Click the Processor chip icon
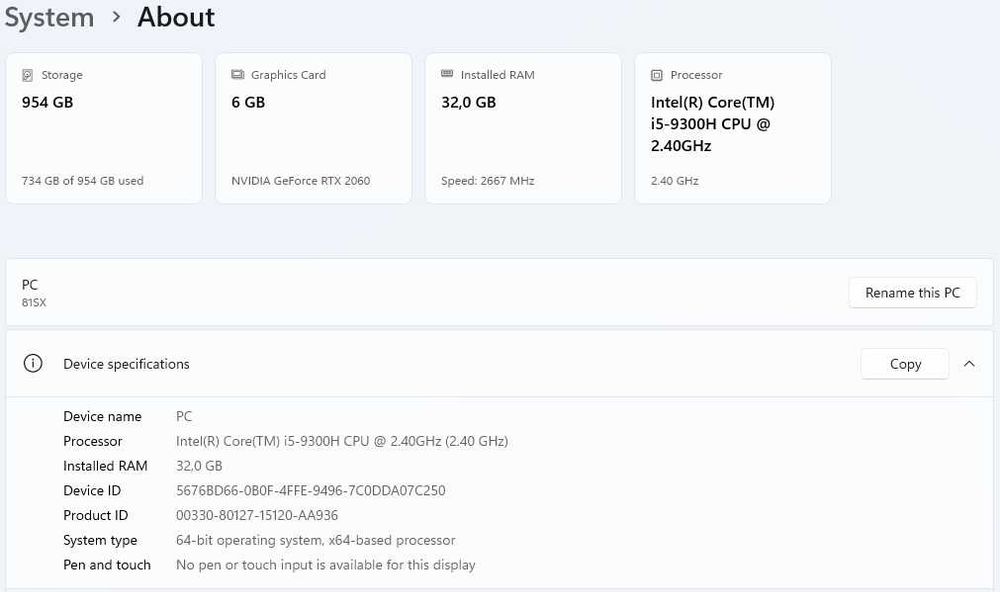 tap(657, 75)
